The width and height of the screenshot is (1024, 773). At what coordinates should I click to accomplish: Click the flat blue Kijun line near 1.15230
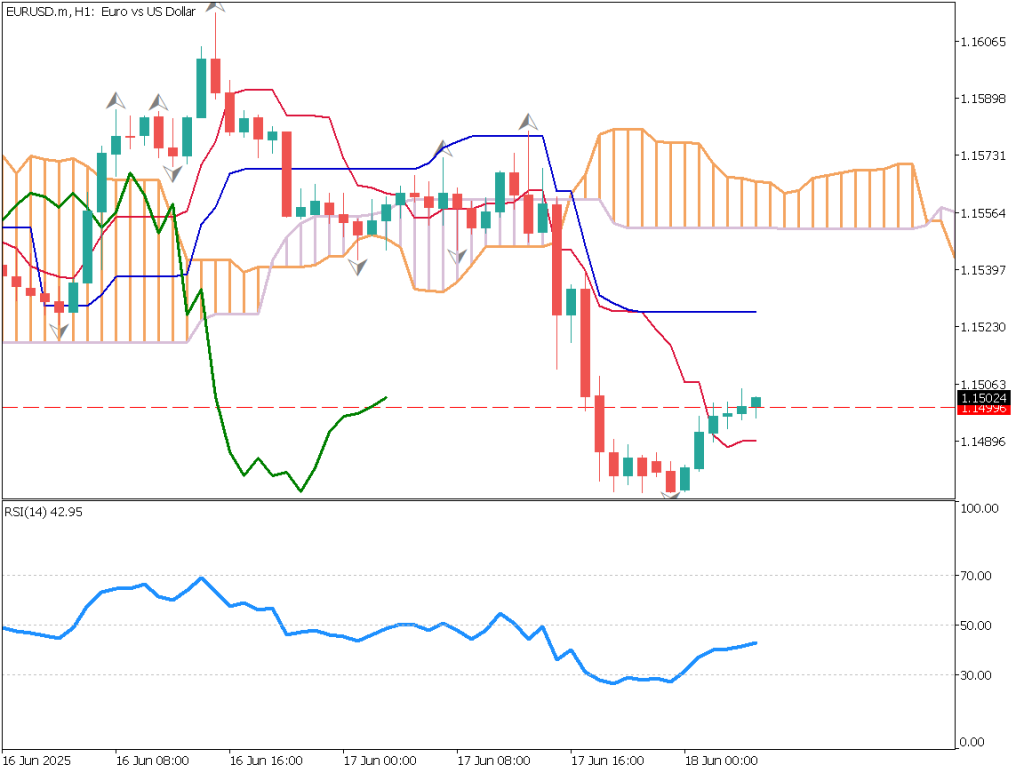tap(700, 312)
